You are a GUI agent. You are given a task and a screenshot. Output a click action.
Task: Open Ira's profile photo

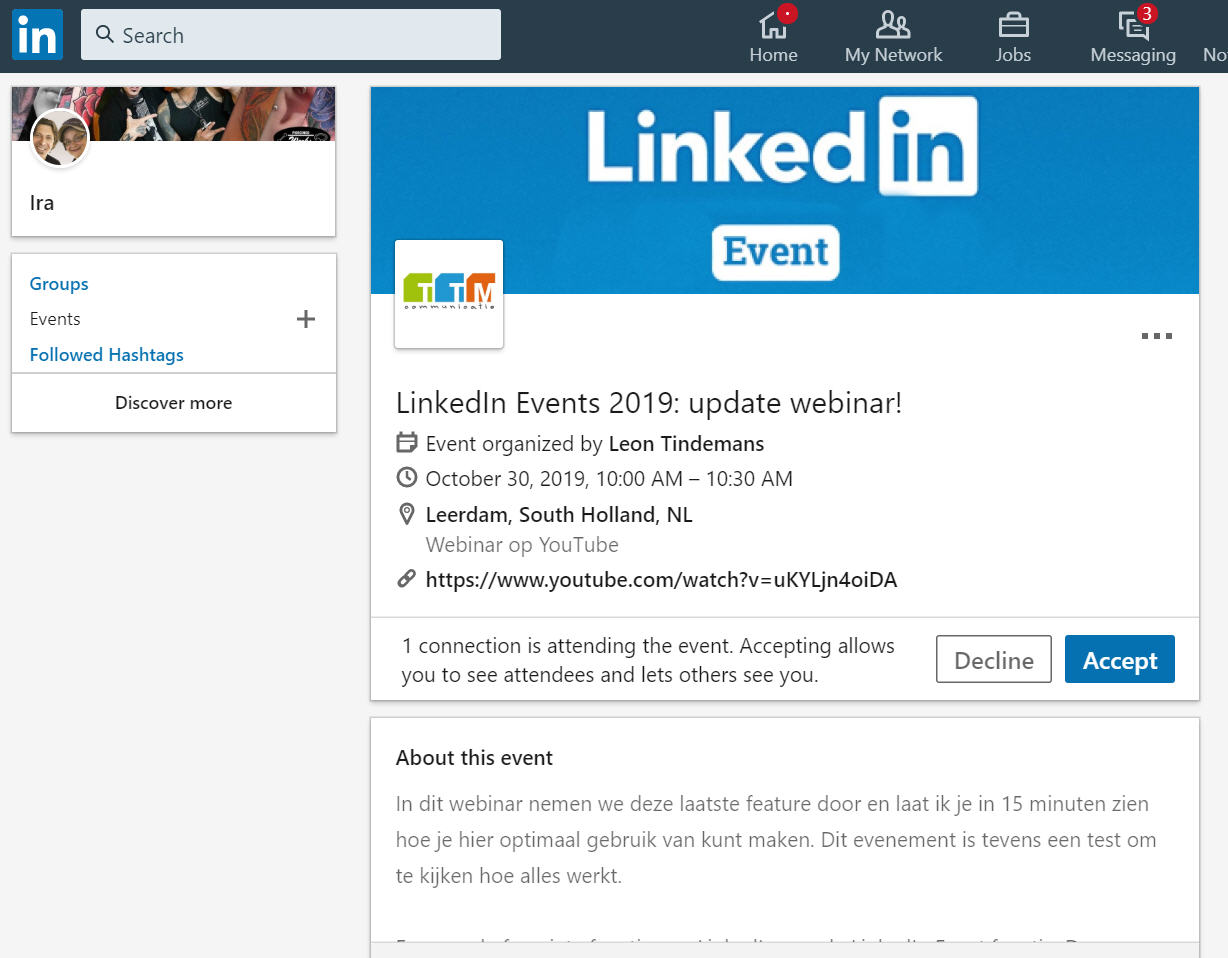click(x=60, y=138)
